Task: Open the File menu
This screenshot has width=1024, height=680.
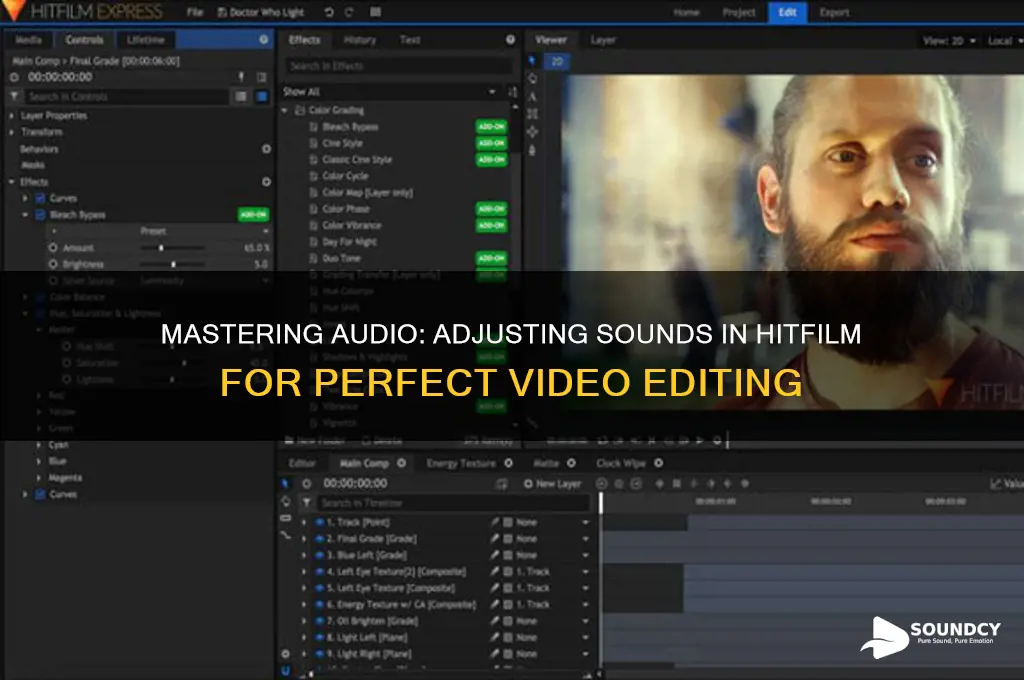Action: point(195,12)
